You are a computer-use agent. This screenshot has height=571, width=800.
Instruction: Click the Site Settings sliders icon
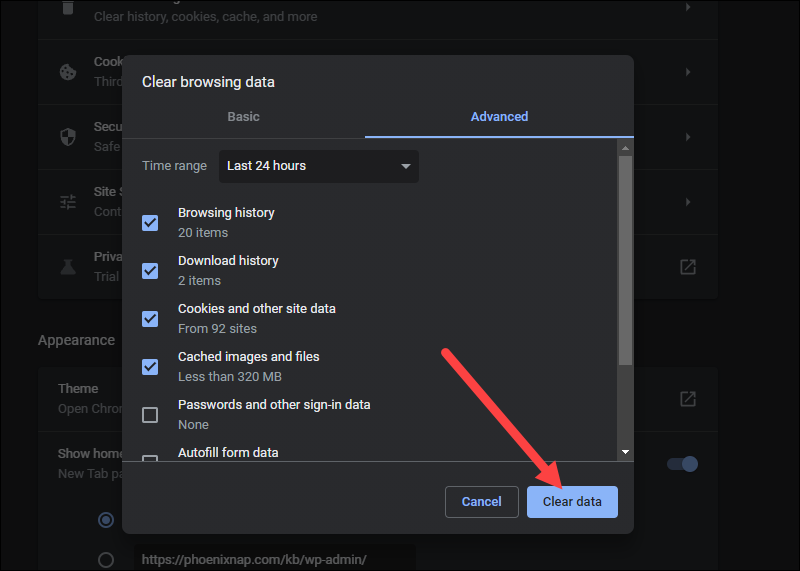click(x=68, y=202)
